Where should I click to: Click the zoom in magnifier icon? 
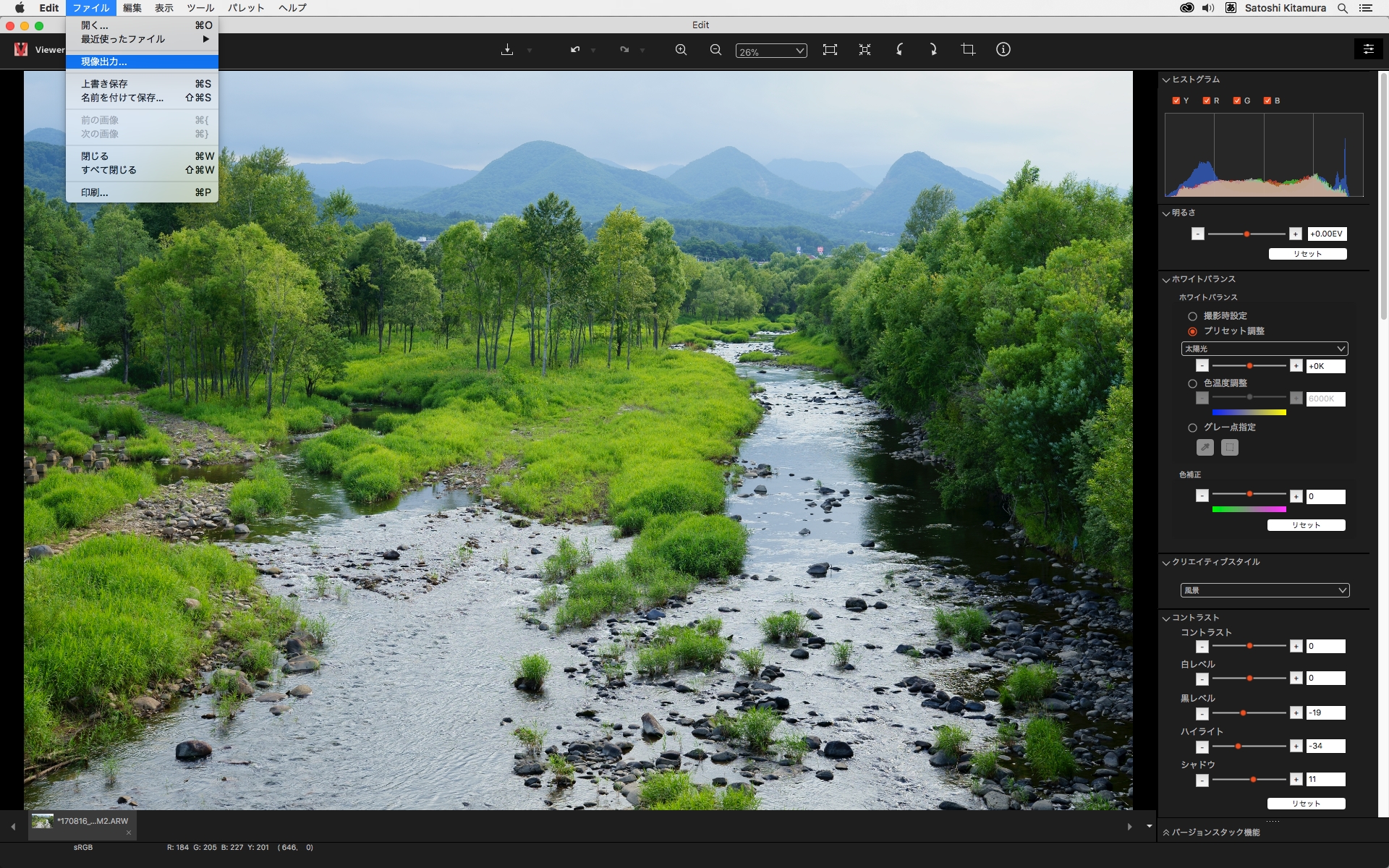pyautogui.click(x=681, y=50)
